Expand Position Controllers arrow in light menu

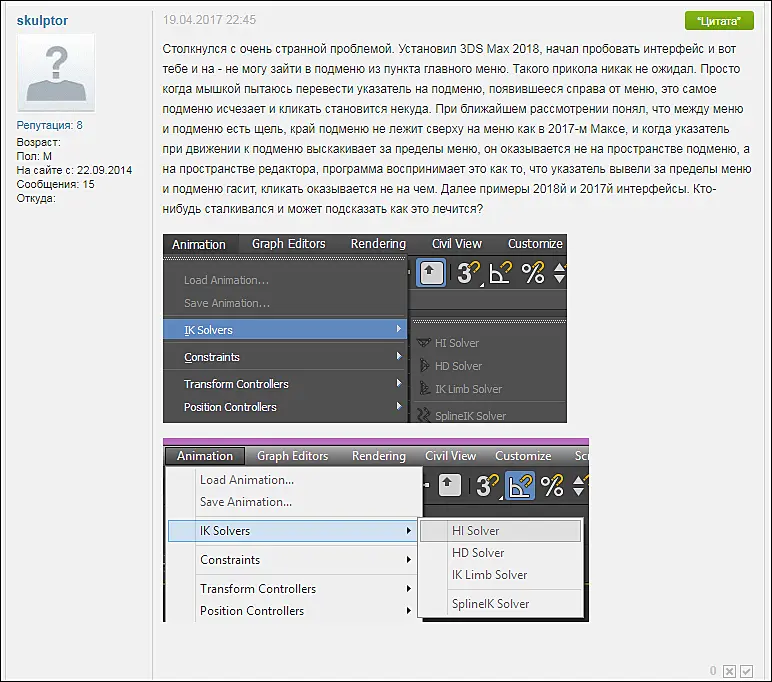pyautogui.click(x=409, y=611)
